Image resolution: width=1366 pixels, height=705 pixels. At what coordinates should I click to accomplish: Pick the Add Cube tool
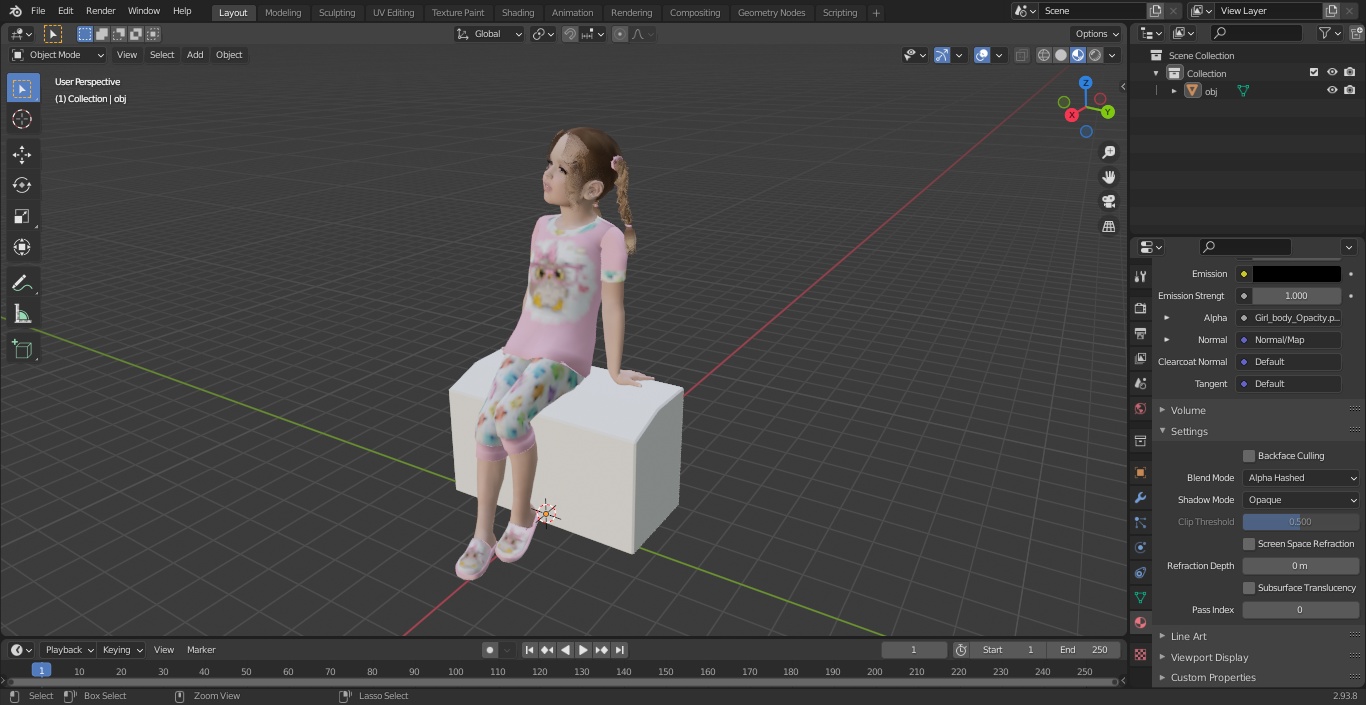pyautogui.click(x=22, y=349)
